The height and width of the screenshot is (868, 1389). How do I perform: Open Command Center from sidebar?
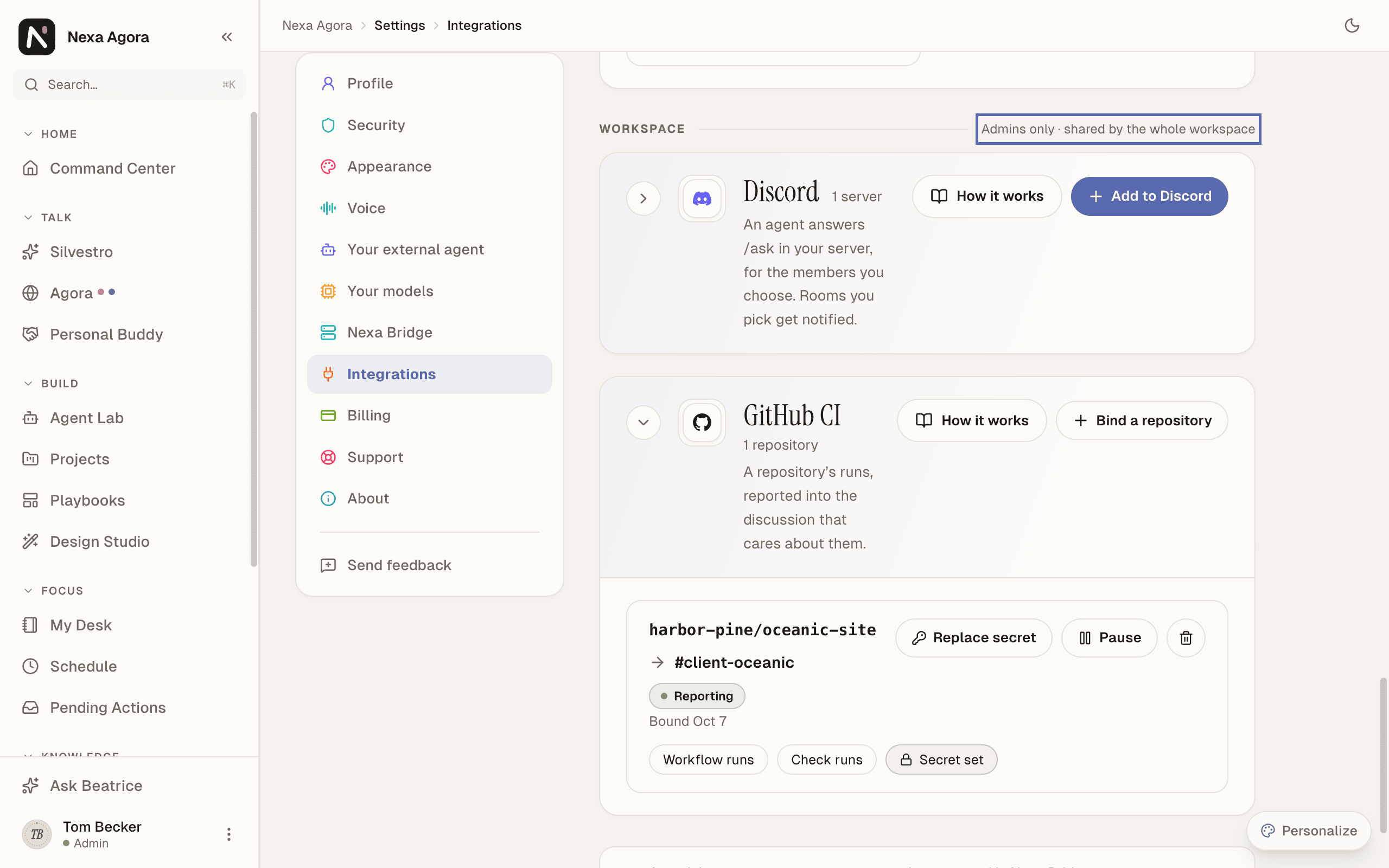tap(130, 168)
